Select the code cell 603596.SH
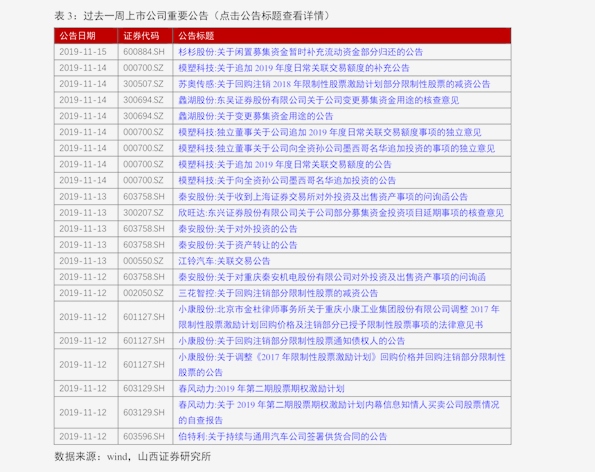This screenshot has height=472, width=595. tap(144, 436)
